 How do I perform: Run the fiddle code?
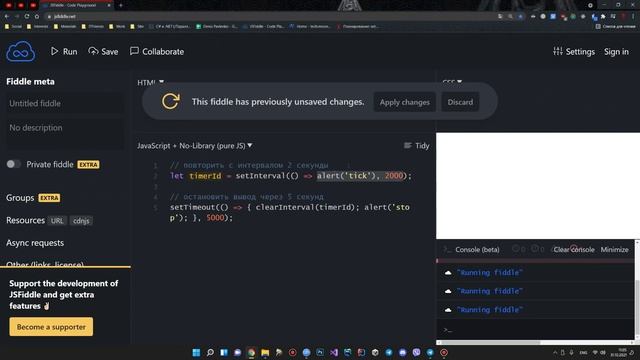point(64,51)
